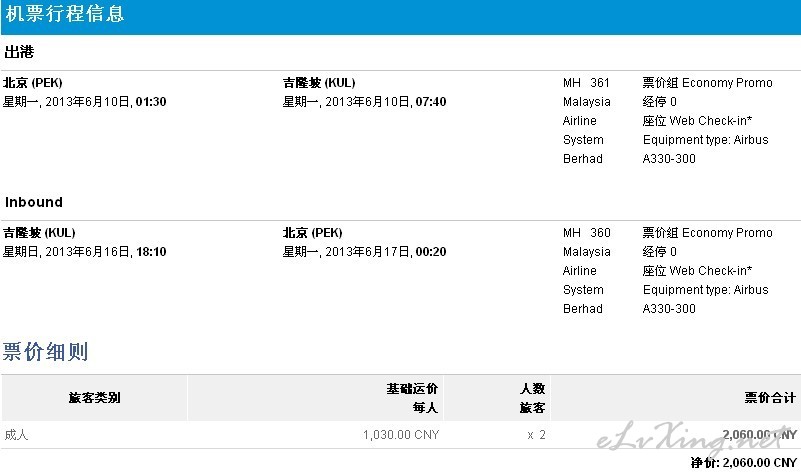801x473 pixels.
Task: Click departure city 北京 (PEK) in outbound
Action: point(33,83)
